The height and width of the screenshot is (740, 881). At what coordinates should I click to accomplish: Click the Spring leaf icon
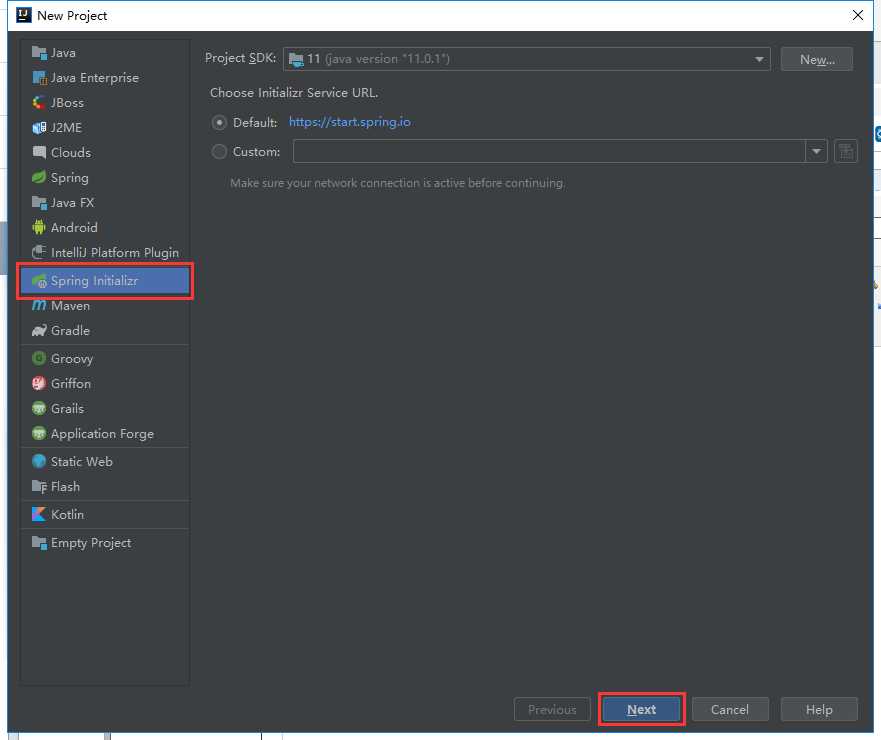[39, 178]
